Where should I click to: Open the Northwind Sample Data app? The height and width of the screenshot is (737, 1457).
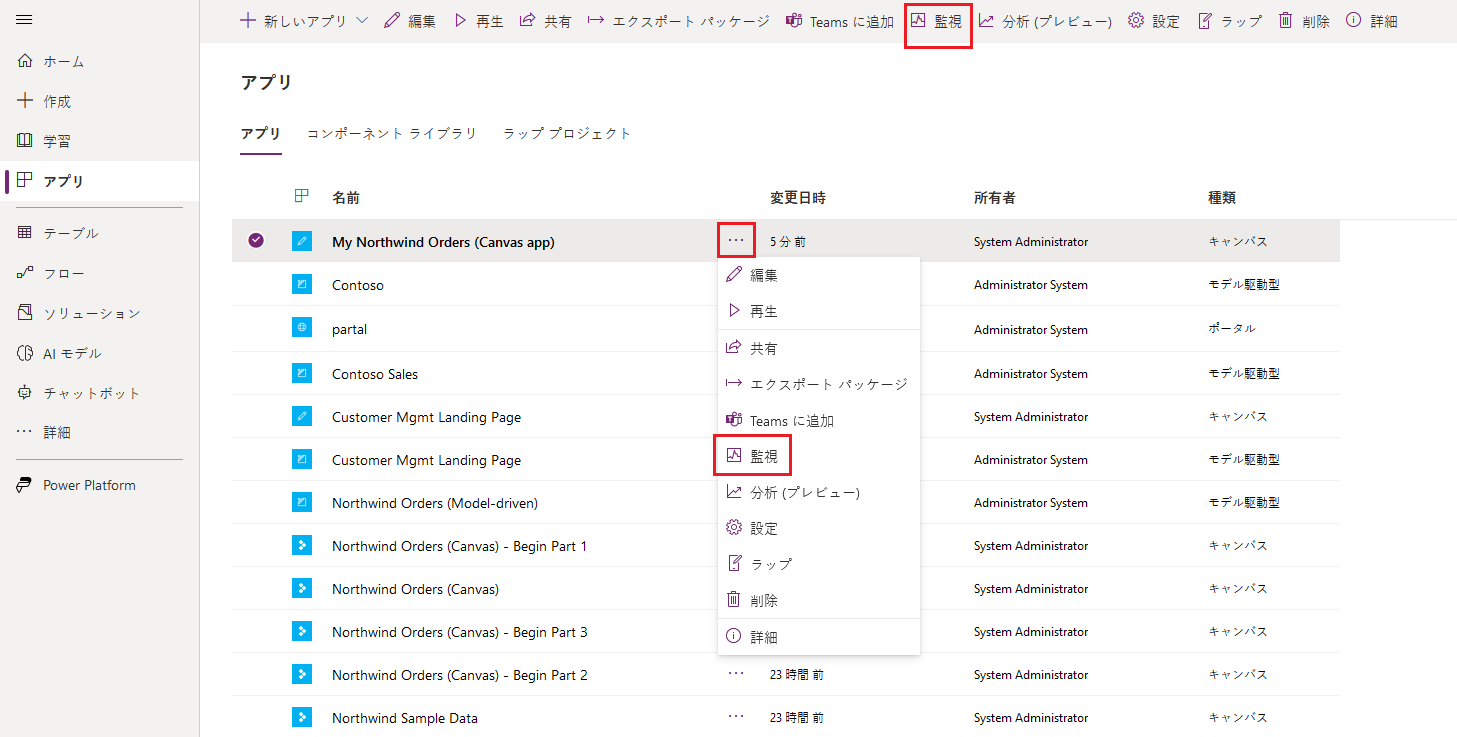click(x=405, y=718)
